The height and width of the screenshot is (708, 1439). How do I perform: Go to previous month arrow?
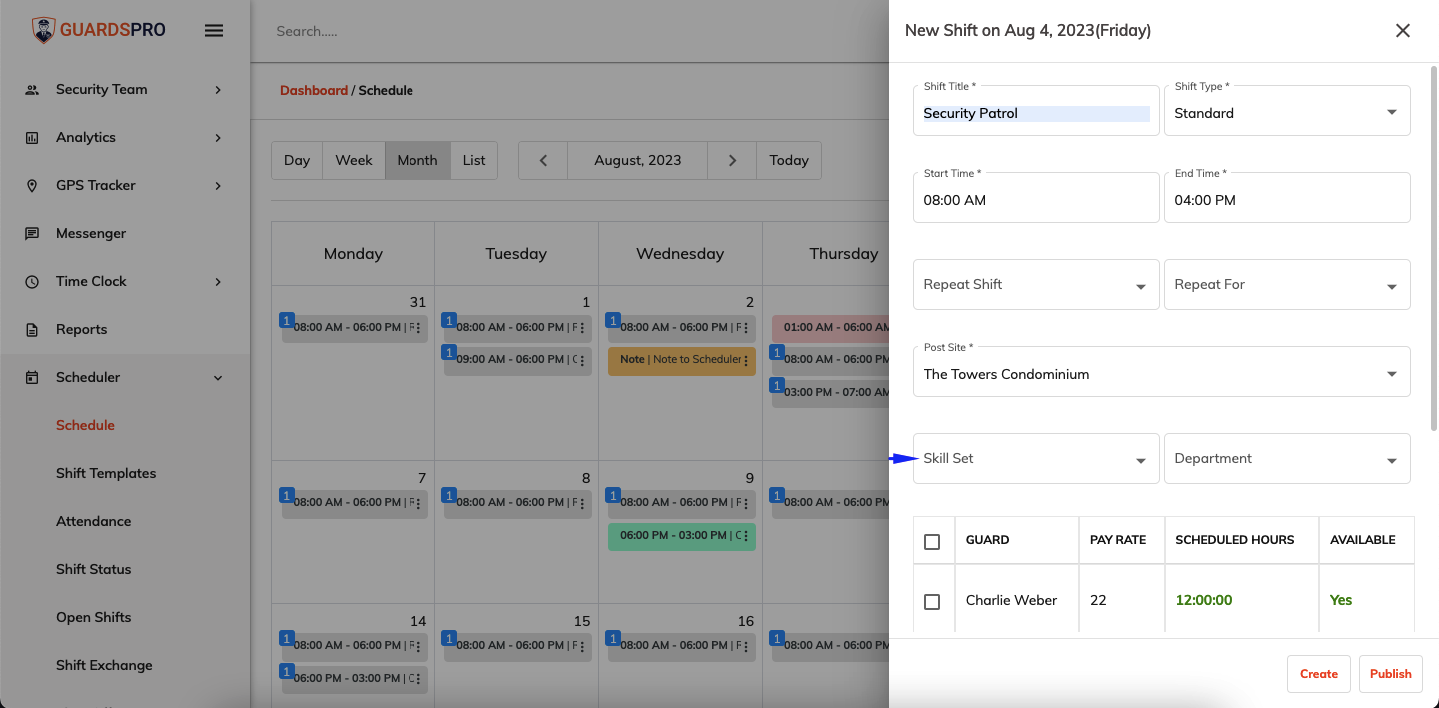543,160
